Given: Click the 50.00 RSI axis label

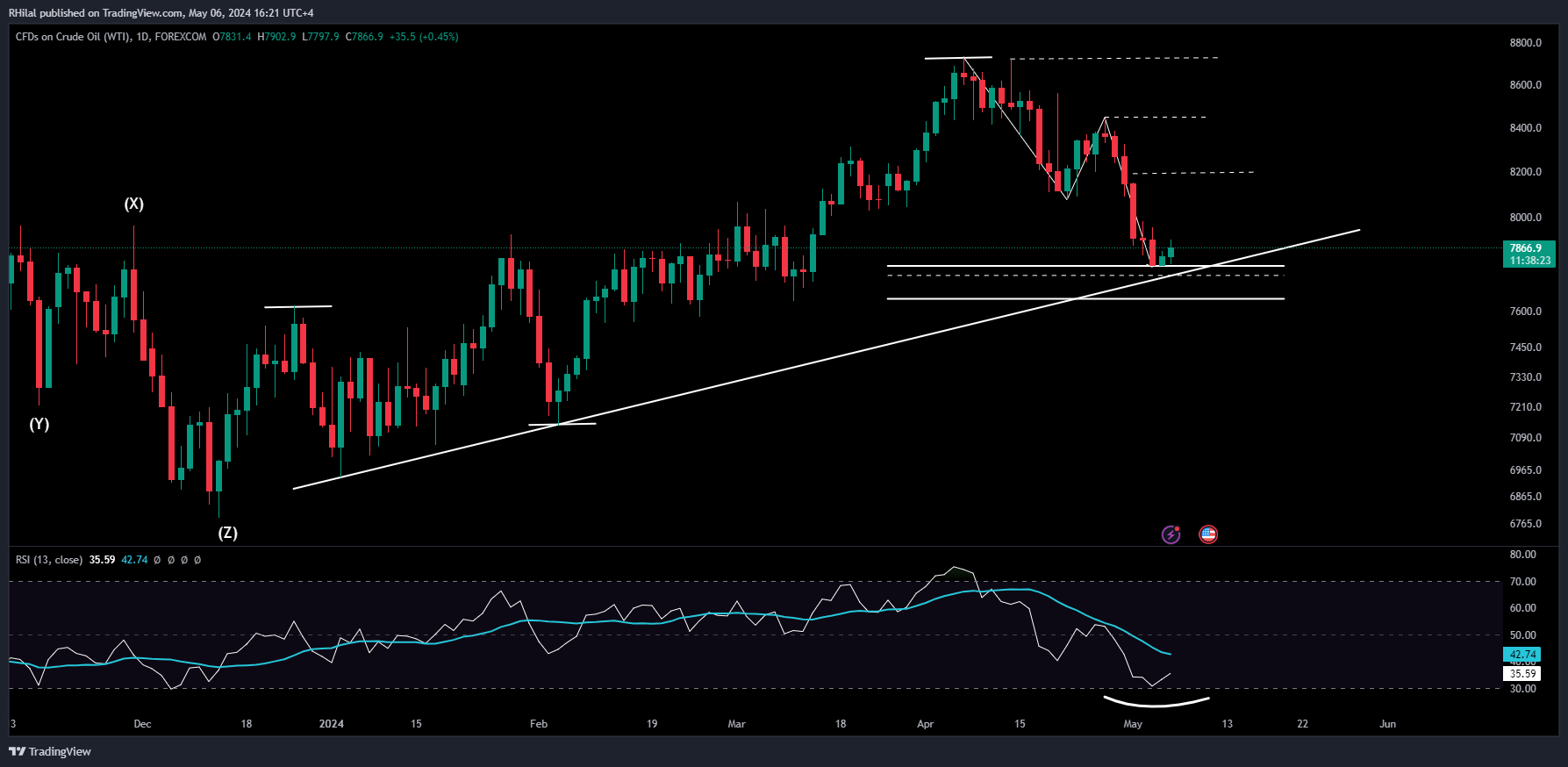Looking at the screenshot, I should click(1522, 635).
